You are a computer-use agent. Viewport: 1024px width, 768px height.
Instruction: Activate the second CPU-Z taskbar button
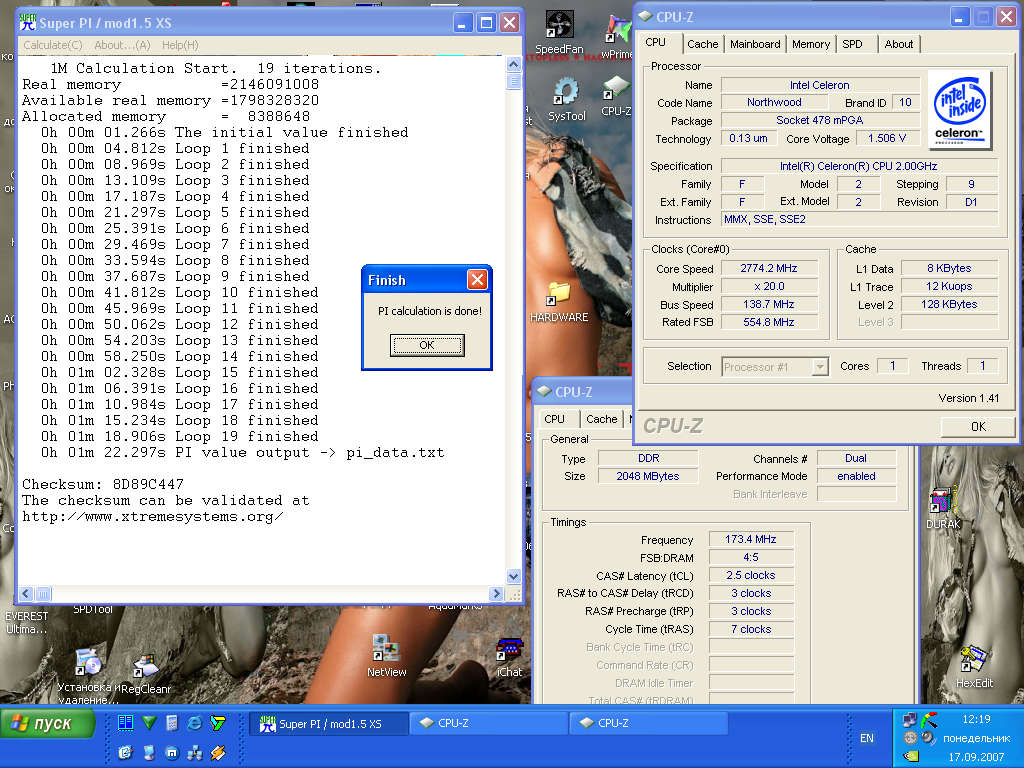(648, 724)
